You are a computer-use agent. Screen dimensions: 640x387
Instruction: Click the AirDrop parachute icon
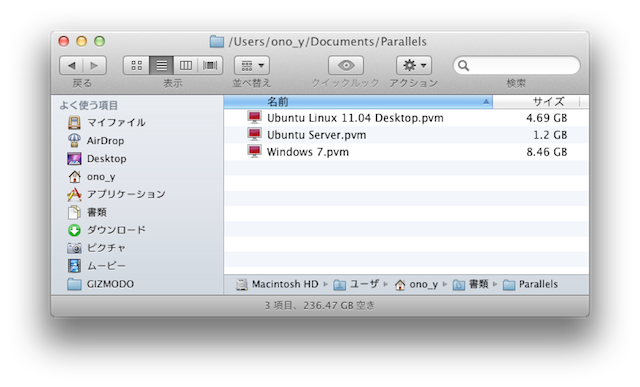(x=74, y=140)
